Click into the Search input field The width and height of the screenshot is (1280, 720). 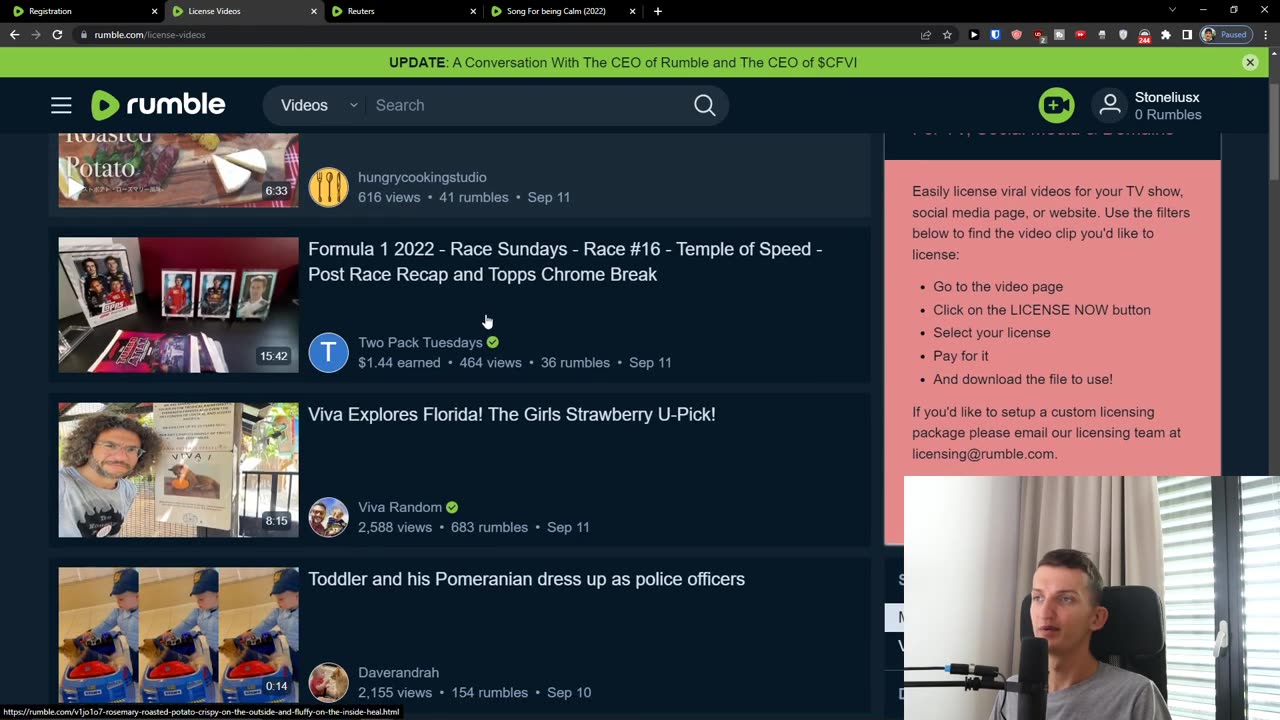tap(528, 105)
